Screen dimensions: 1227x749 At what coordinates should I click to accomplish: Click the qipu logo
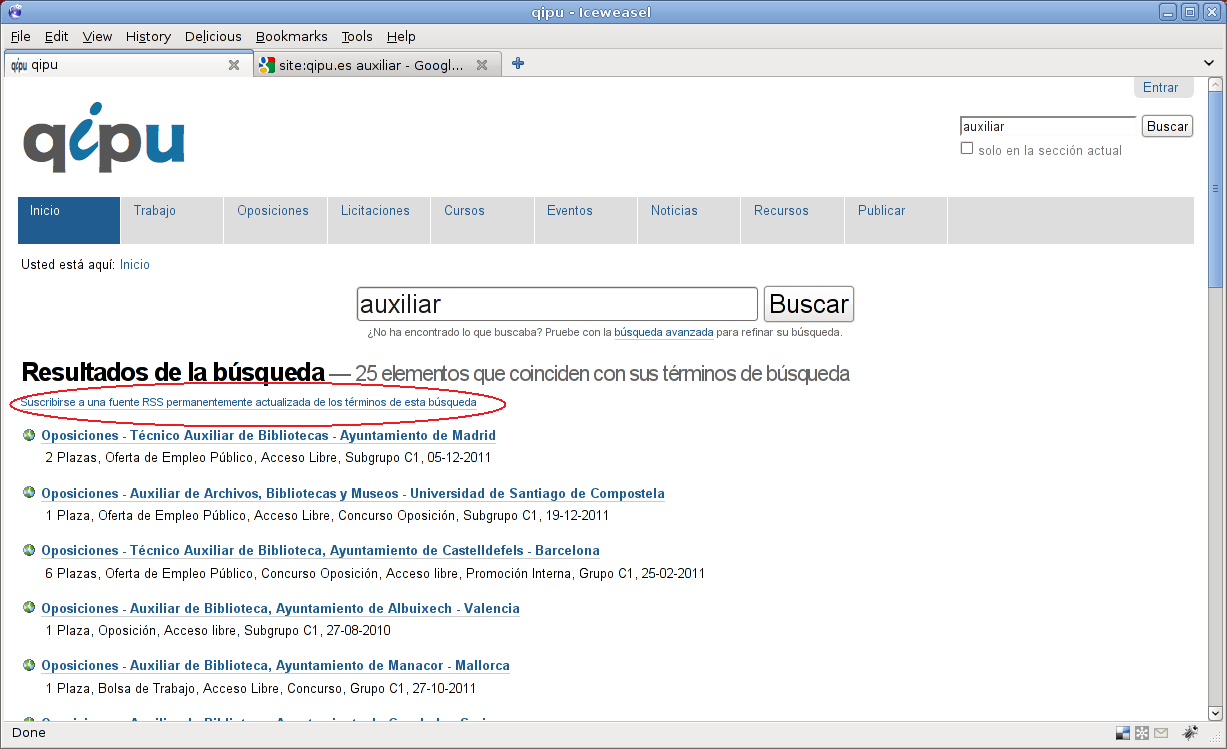tap(104, 137)
